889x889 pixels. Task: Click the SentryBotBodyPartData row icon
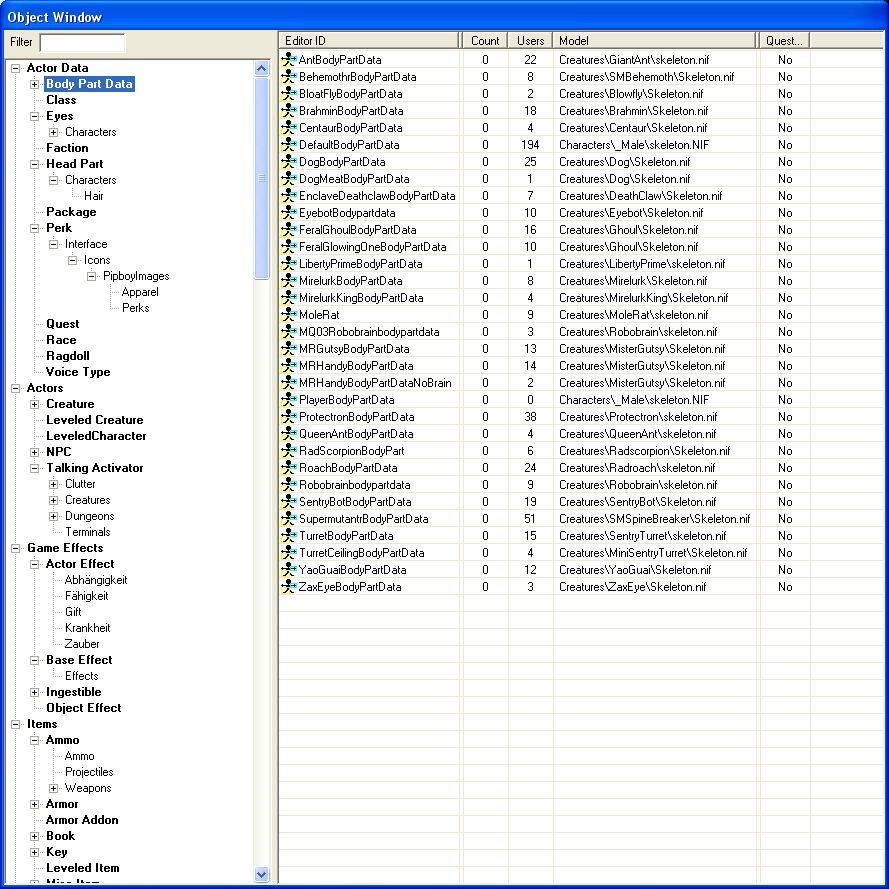tap(289, 502)
